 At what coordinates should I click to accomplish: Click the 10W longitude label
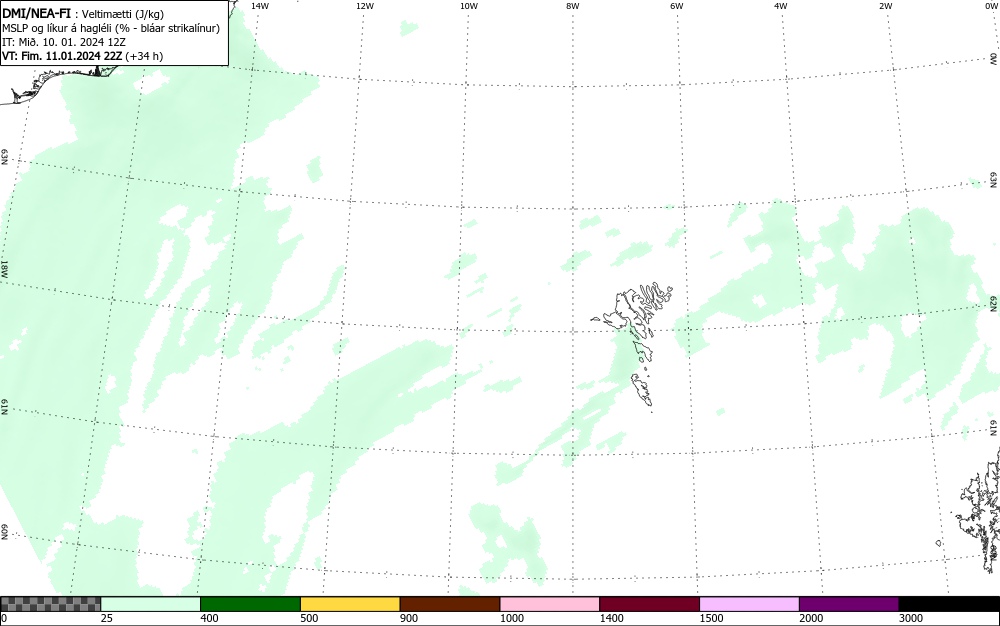pyautogui.click(x=469, y=6)
